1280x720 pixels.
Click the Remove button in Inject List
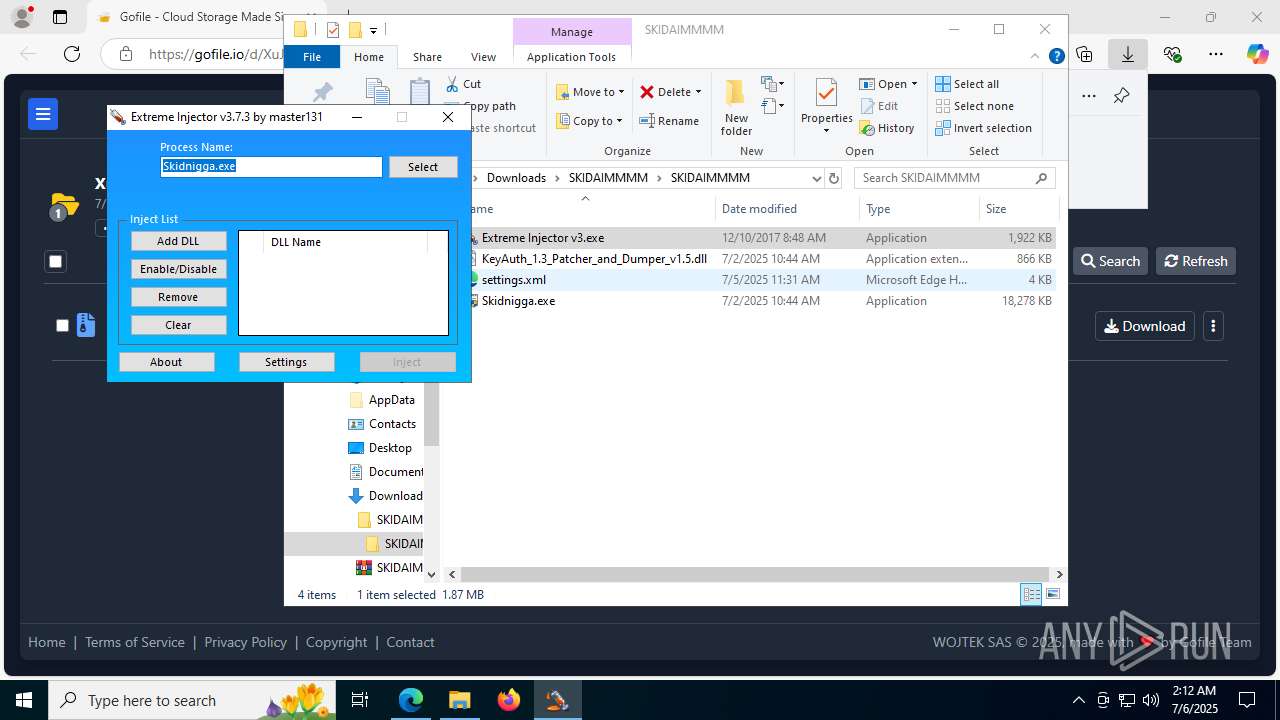click(x=178, y=297)
